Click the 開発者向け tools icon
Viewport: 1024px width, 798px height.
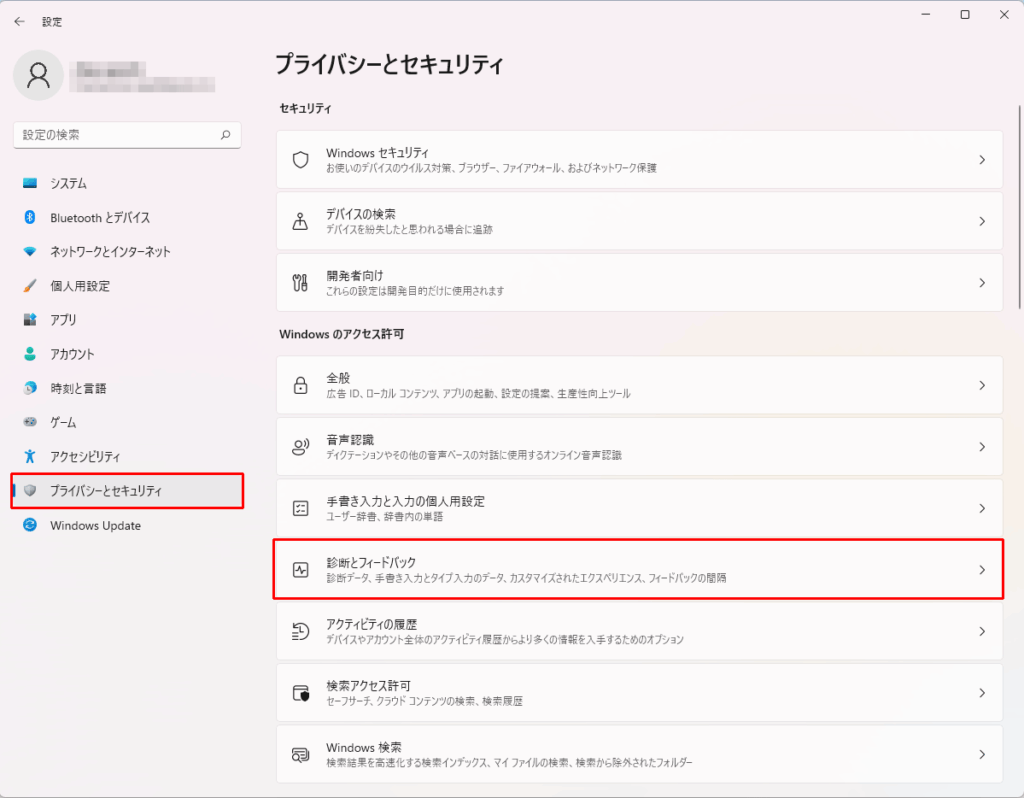tap(300, 283)
